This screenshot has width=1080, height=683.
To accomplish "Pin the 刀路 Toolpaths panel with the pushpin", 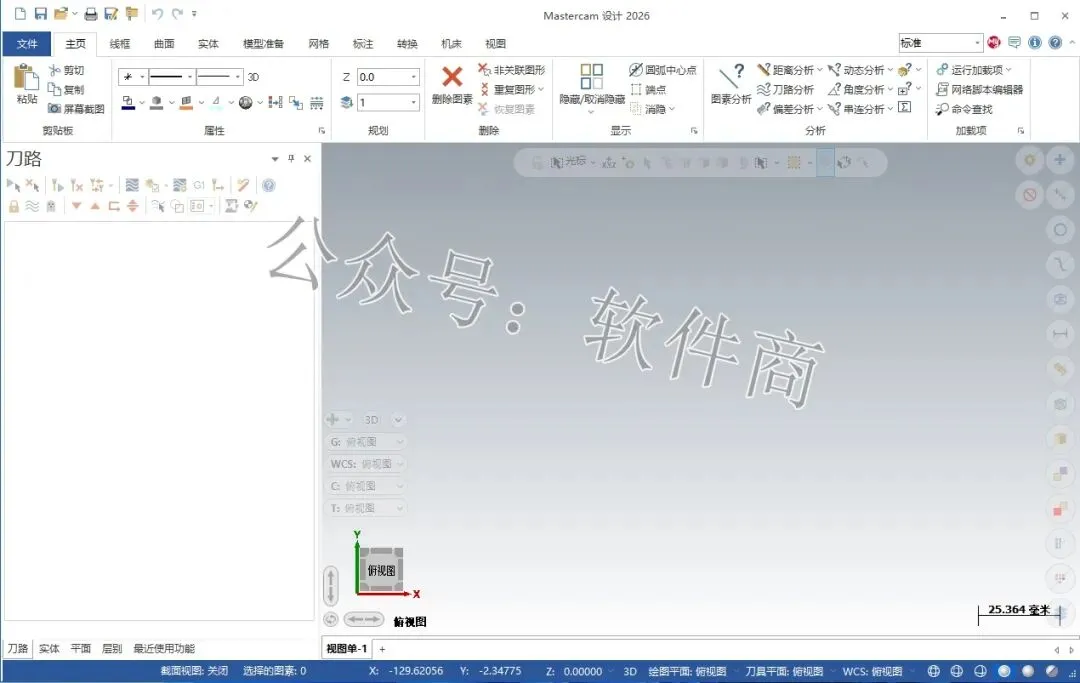I will [x=291, y=158].
